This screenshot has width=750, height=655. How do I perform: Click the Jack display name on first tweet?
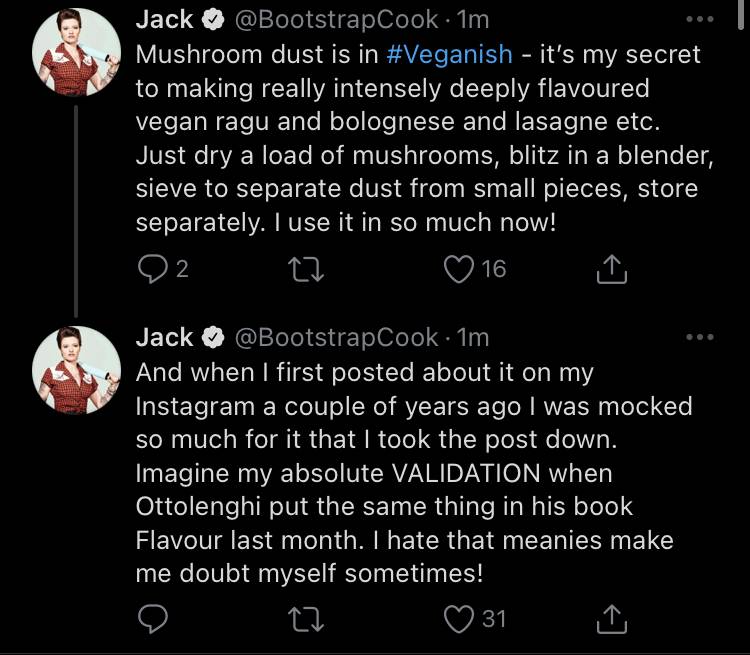tap(164, 20)
